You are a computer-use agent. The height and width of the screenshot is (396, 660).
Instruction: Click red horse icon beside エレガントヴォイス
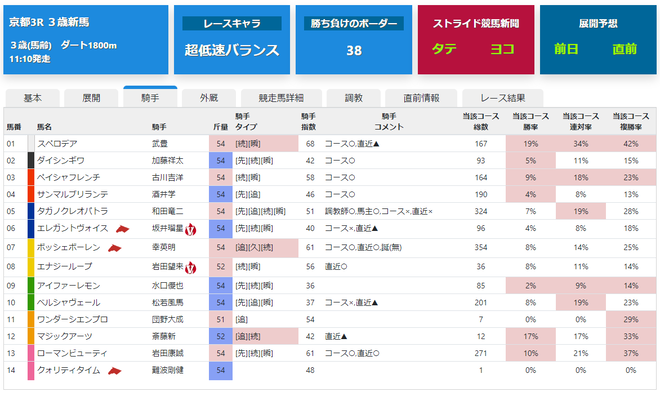click(122, 229)
